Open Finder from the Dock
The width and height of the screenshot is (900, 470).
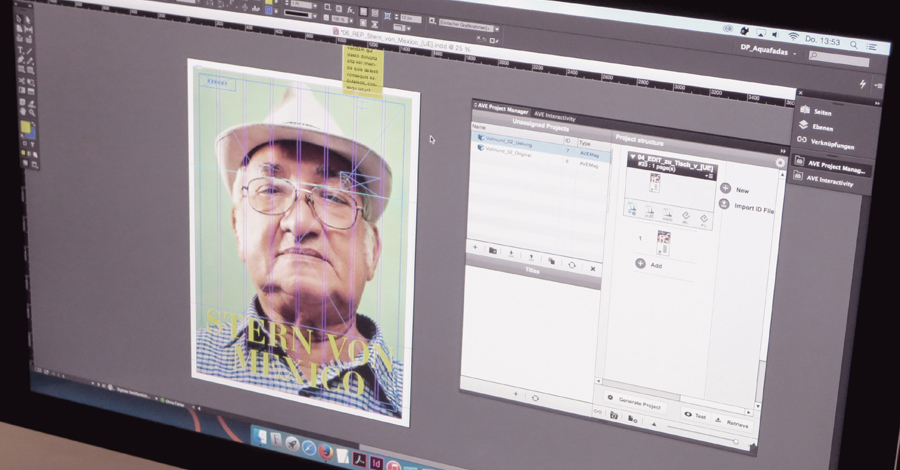(261, 437)
